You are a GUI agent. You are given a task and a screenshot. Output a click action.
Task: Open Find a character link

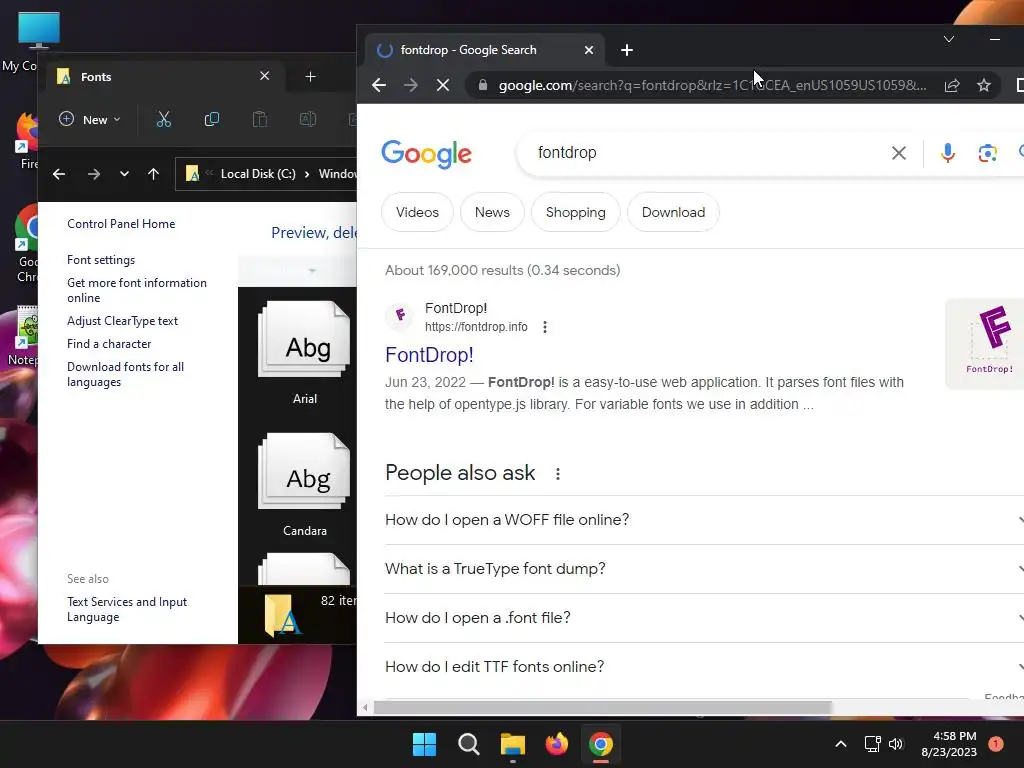(109, 344)
